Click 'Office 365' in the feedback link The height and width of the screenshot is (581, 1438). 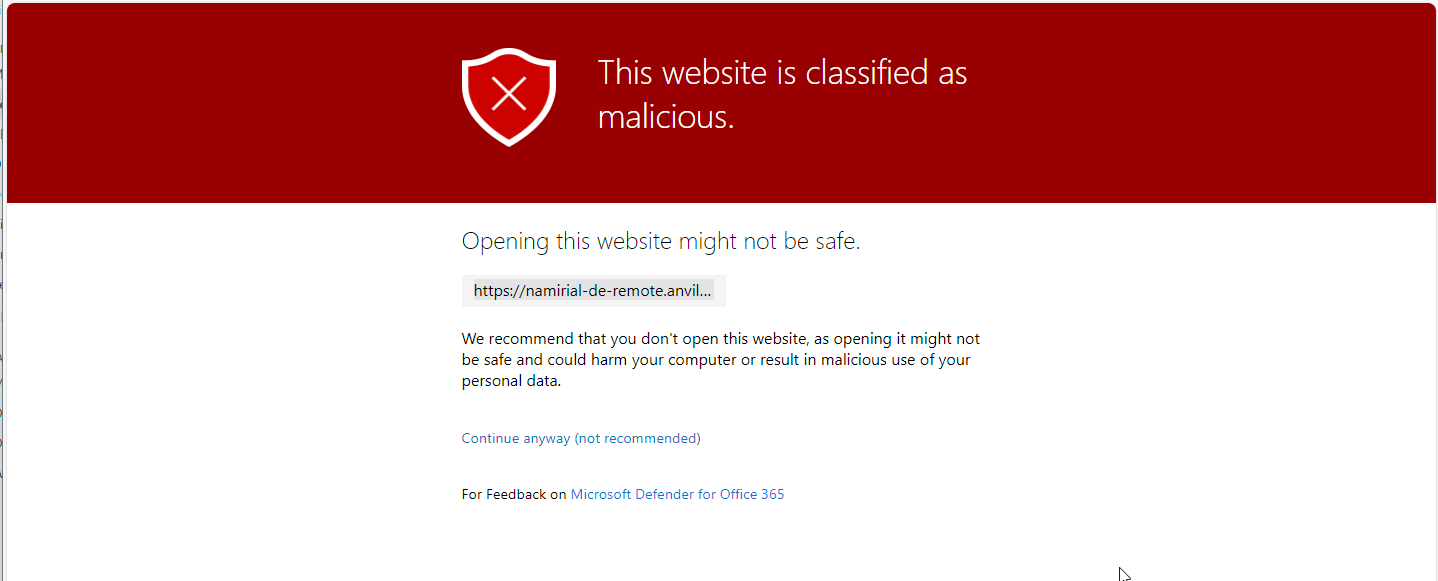pyautogui.click(x=752, y=494)
